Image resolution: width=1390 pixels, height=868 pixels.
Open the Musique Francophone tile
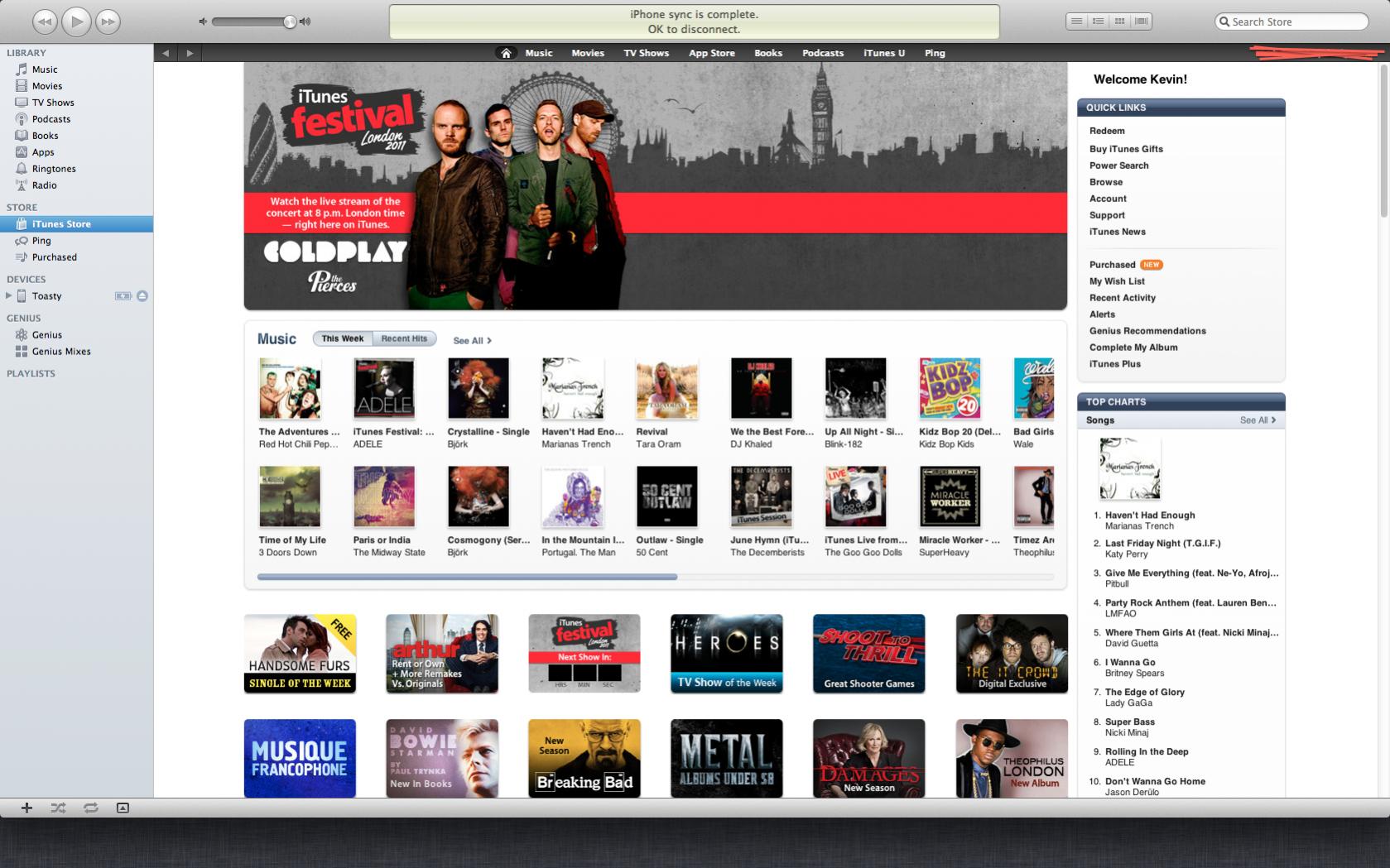[300, 758]
